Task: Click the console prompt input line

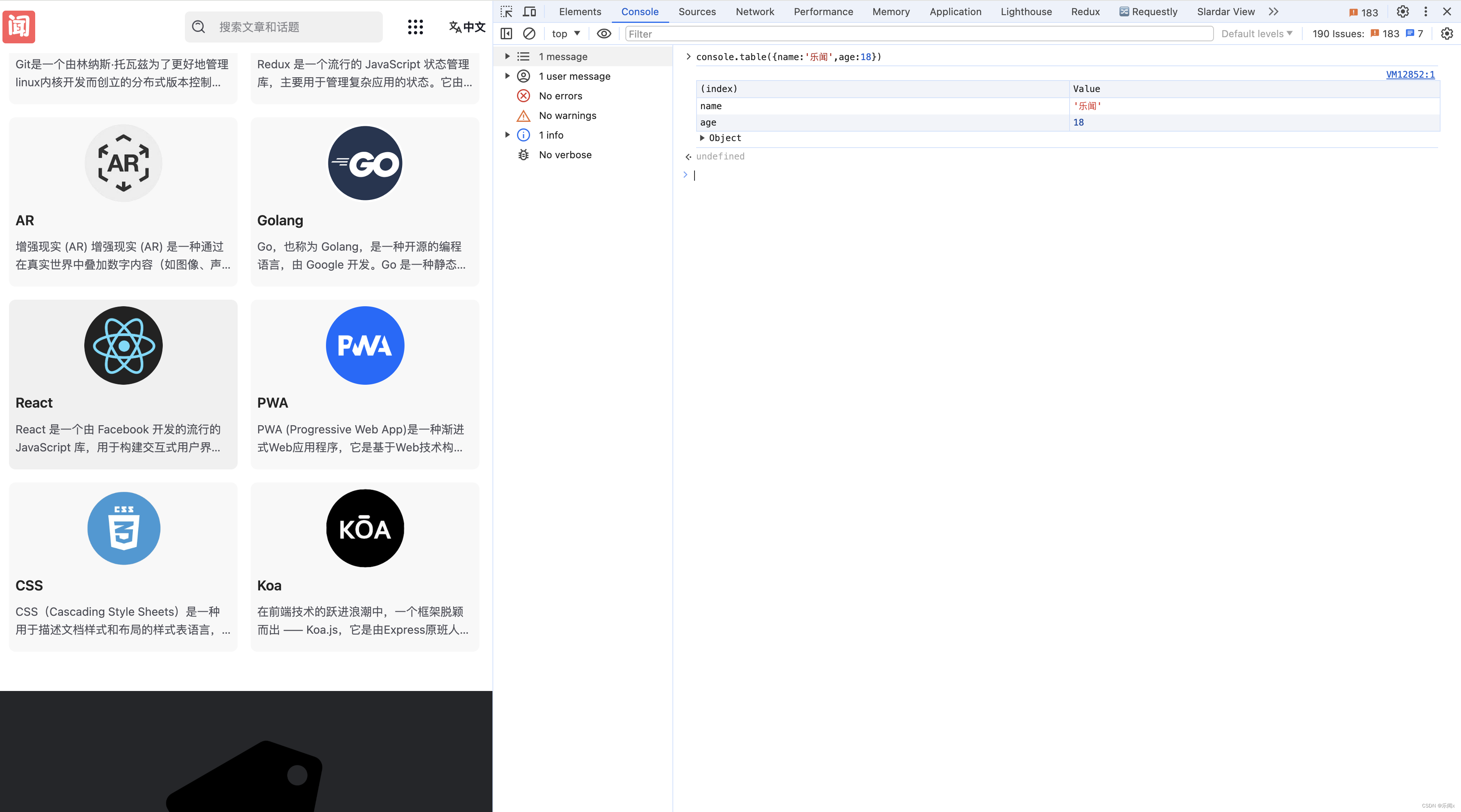Action: click(1066, 175)
